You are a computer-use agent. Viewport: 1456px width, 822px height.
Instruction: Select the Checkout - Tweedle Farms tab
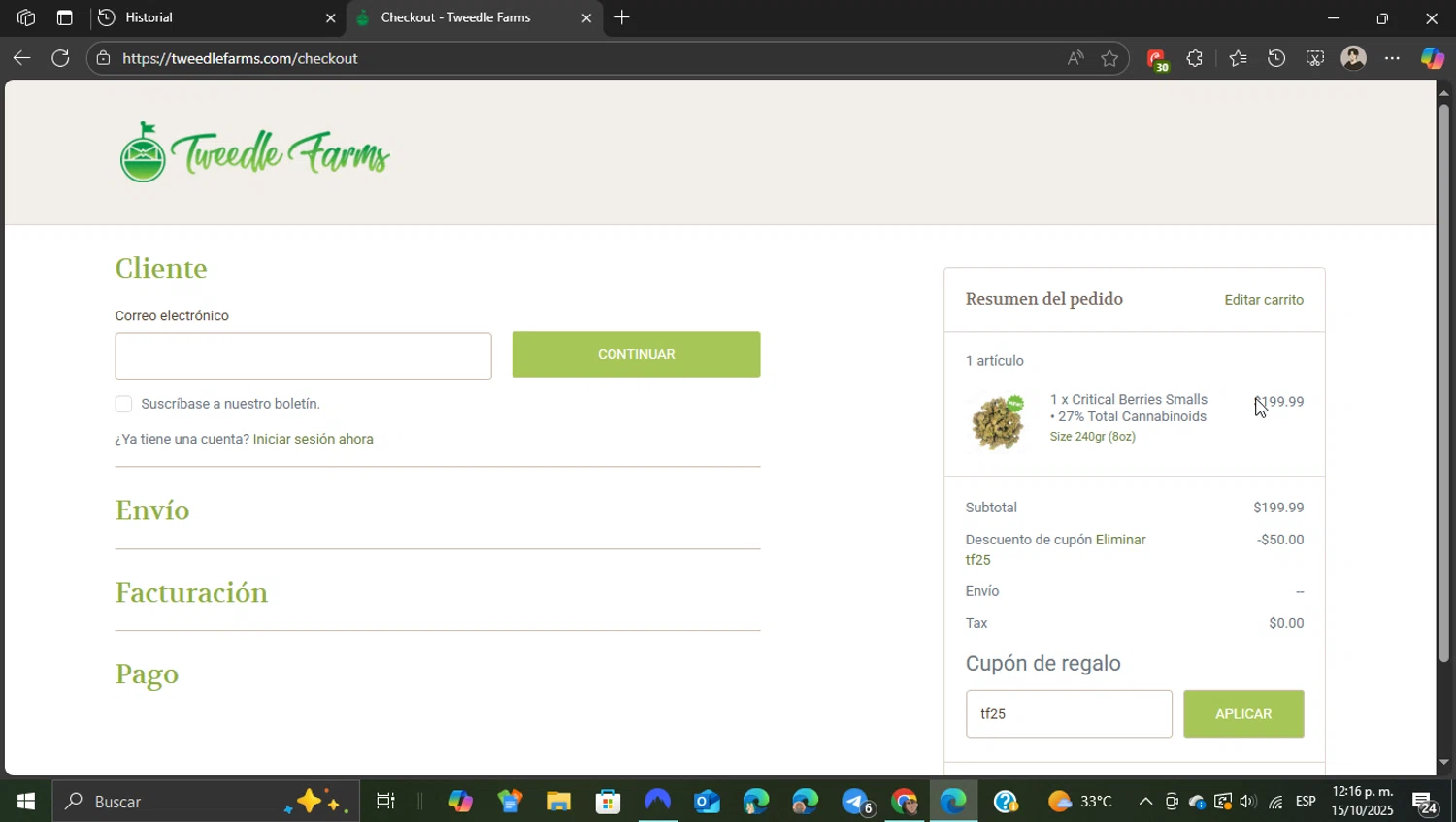click(475, 17)
